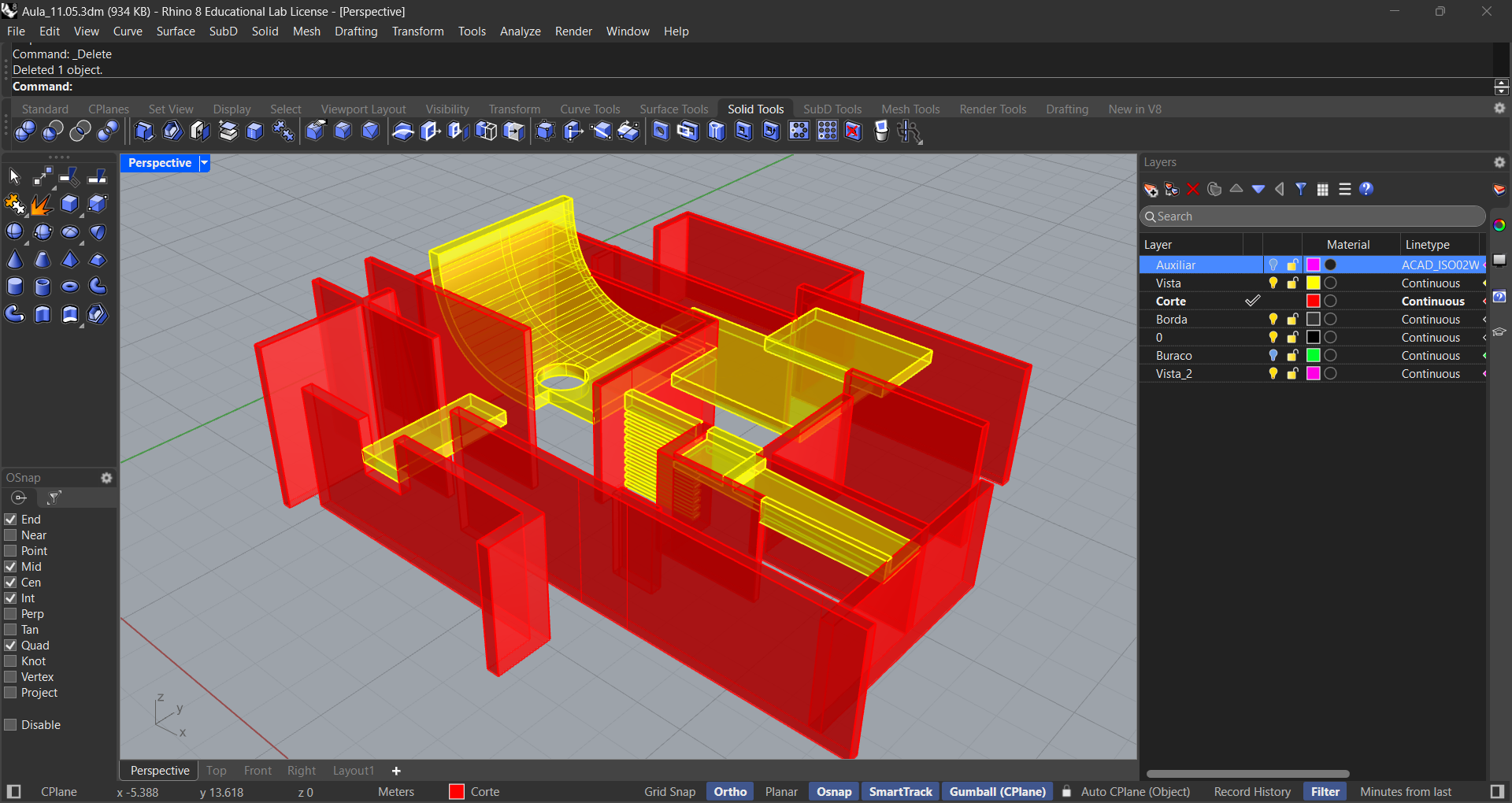Click the red X delete layer icon

click(x=1193, y=189)
